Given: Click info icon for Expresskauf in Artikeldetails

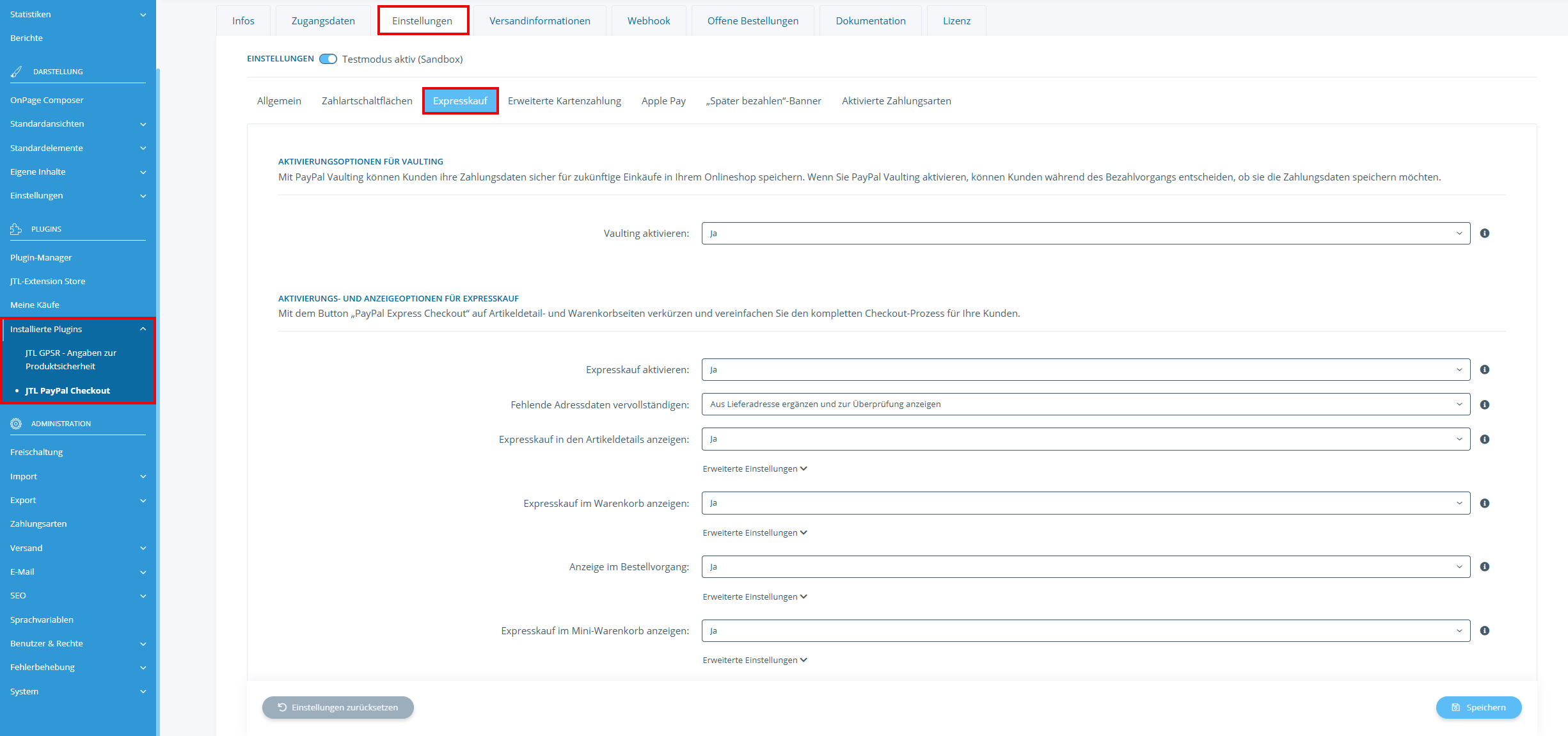Looking at the screenshot, I should point(1484,439).
